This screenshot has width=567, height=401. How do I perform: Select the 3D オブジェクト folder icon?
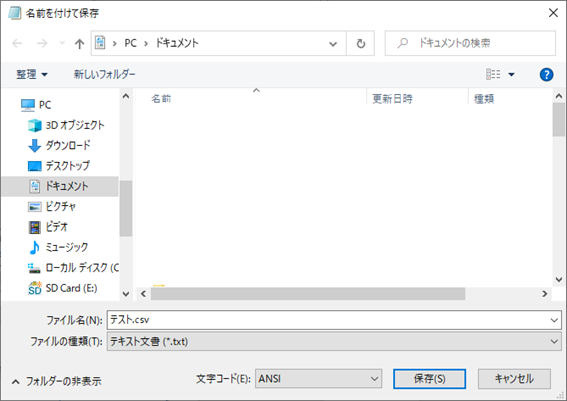pos(35,125)
